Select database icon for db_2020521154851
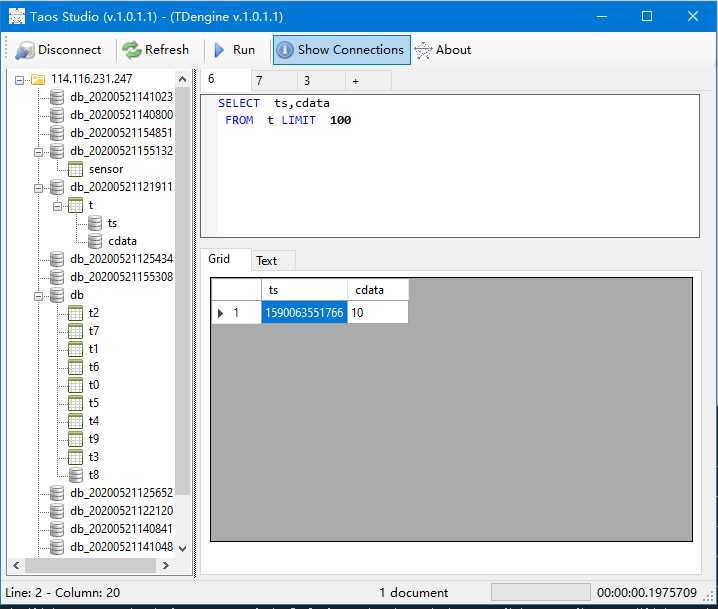The height and width of the screenshot is (609, 718). pyautogui.click(x=57, y=133)
